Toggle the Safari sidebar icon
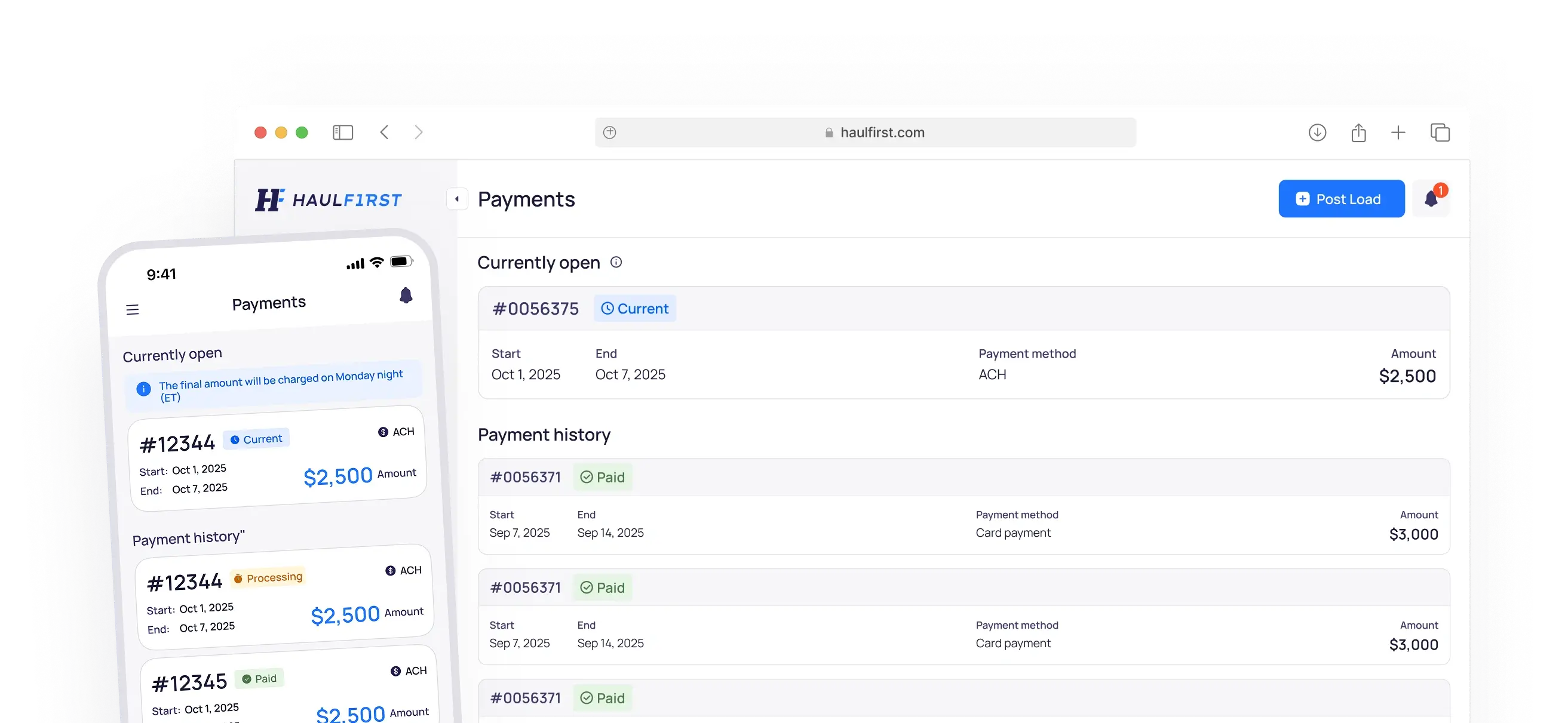The height and width of the screenshot is (723, 1568). point(343,132)
